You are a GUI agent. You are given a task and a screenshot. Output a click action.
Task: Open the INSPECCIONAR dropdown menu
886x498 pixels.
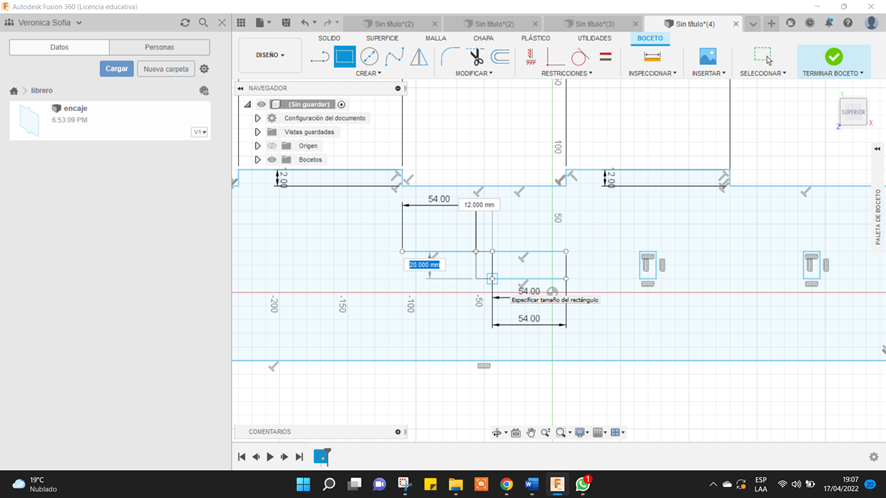pyautogui.click(x=652, y=73)
